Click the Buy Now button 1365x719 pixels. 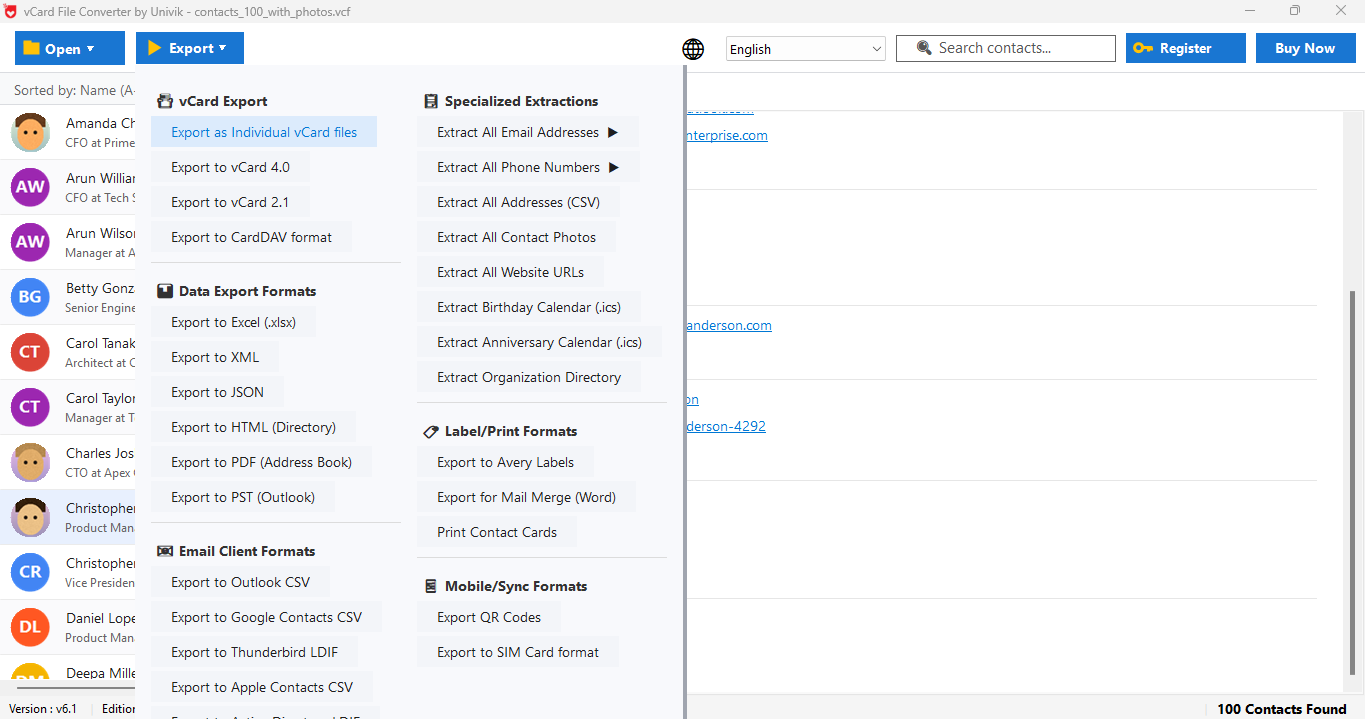tap(1305, 47)
